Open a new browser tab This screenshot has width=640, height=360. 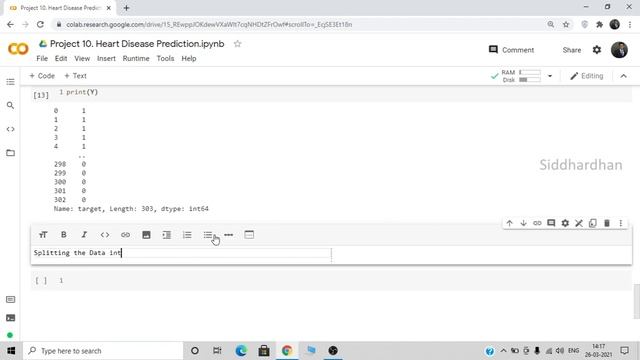126,8
